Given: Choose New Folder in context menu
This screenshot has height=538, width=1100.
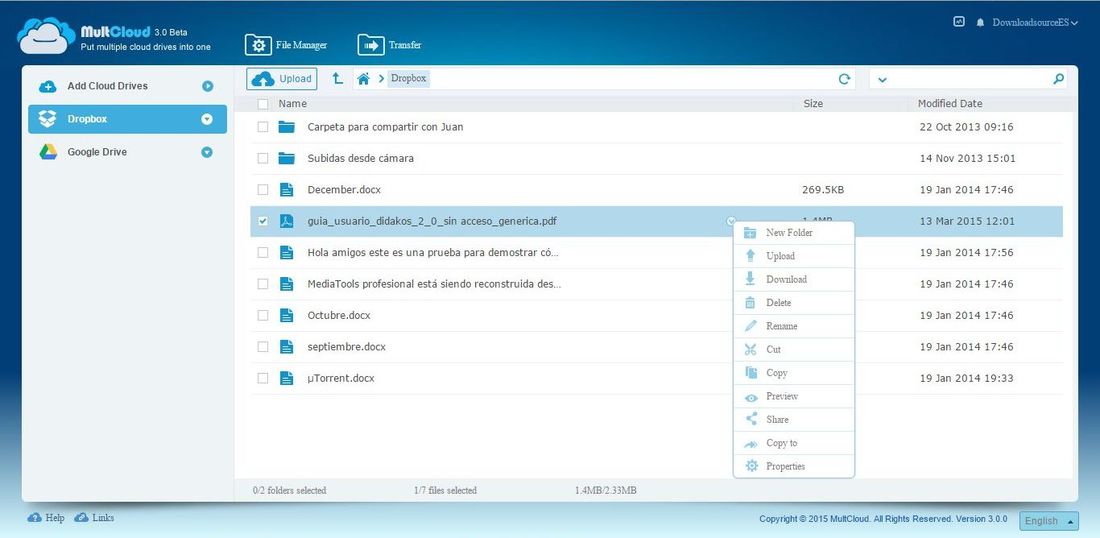Looking at the screenshot, I should click(x=793, y=233).
